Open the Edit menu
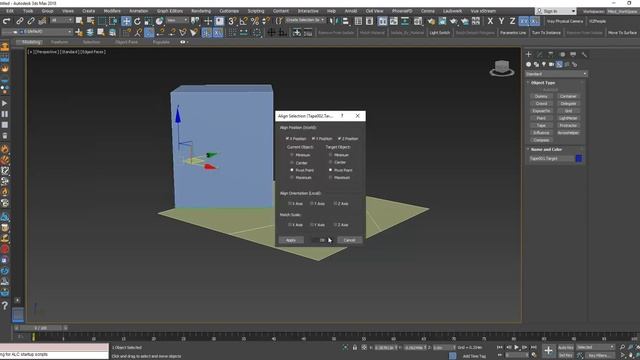This screenshot has height=360, width=640. tap(10, 11)
